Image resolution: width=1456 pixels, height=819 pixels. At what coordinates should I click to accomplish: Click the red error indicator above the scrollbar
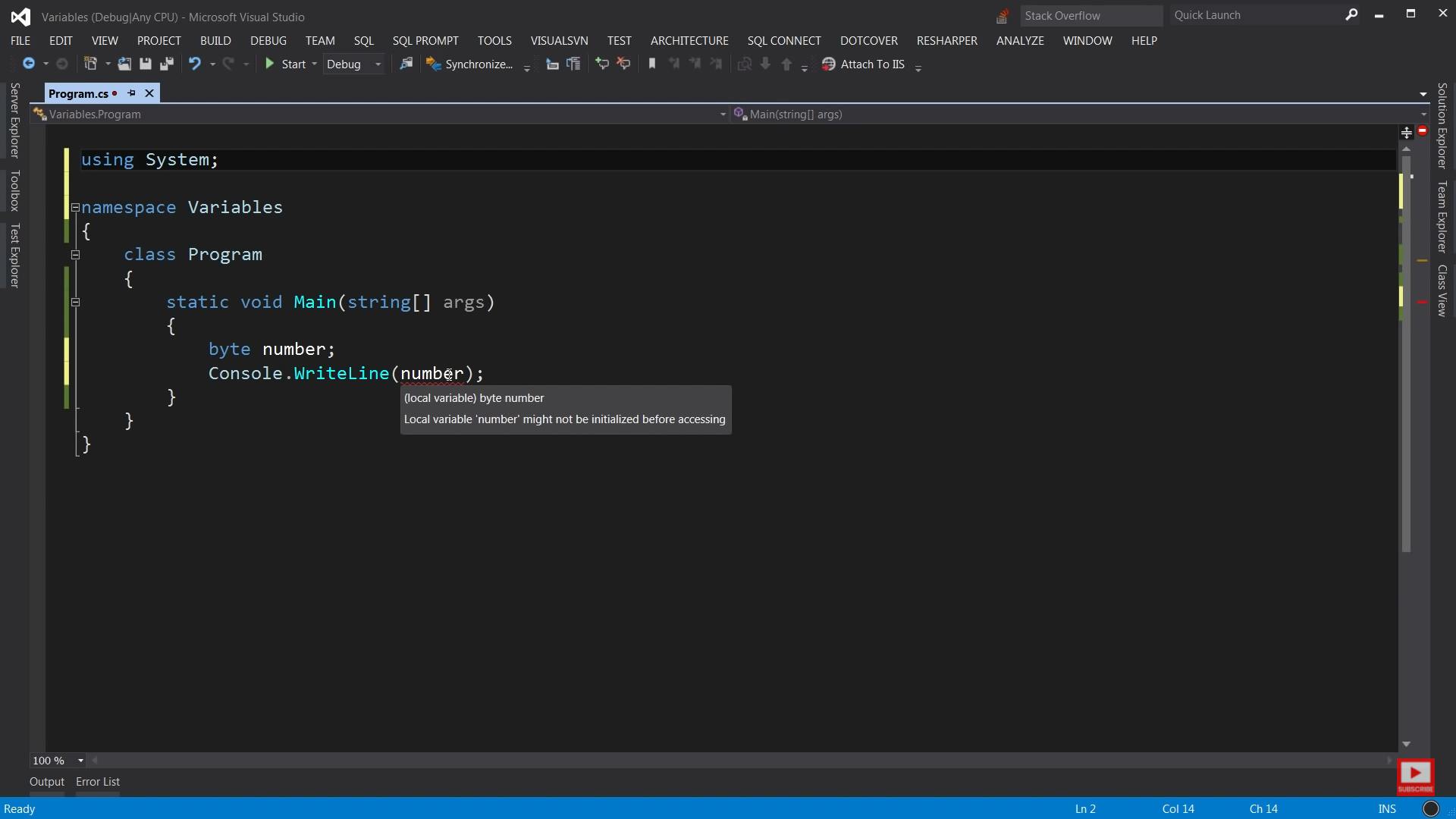[1423, 131]
